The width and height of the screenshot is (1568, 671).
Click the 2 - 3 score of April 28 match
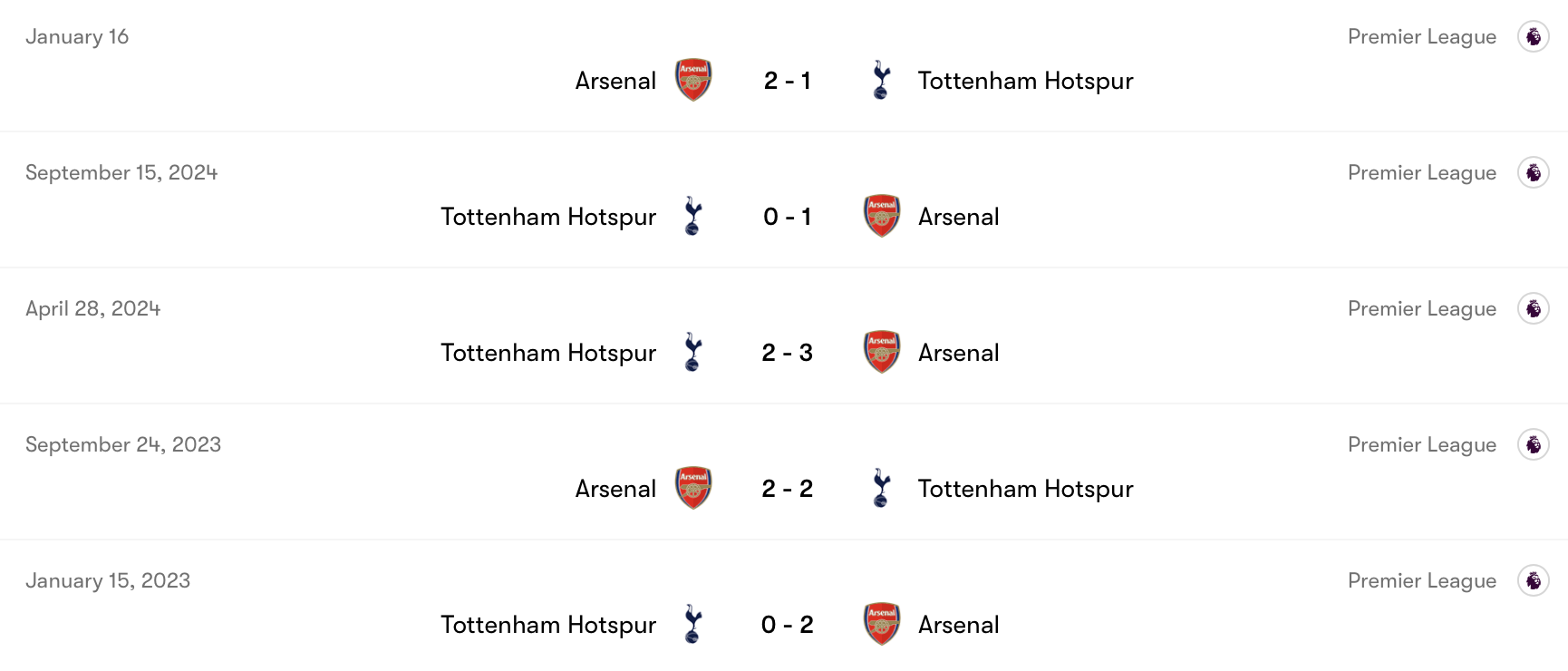pyautogui.click(x=786, y=352)
